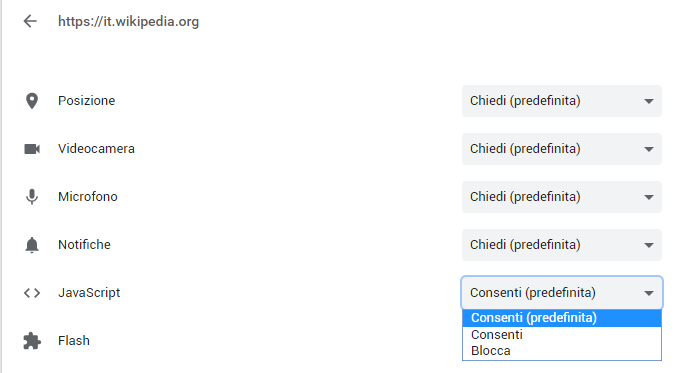680x373 pixels.
Task: Click the Notifiche bell icon
Action: click(x=32, y=245)
